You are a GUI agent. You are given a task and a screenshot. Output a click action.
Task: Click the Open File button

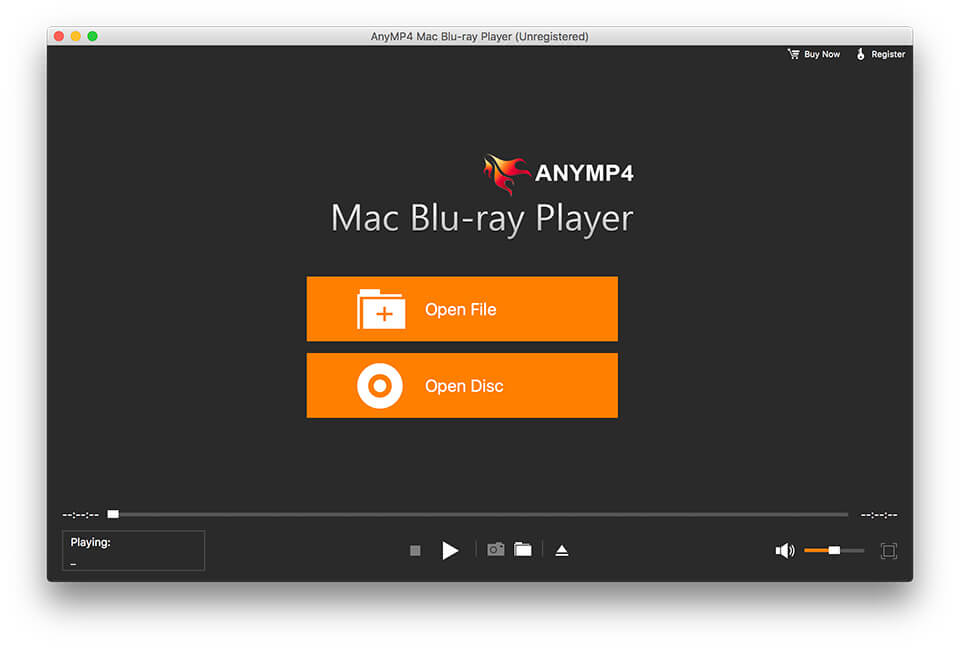pyautogui.click(x=461, y=309)
